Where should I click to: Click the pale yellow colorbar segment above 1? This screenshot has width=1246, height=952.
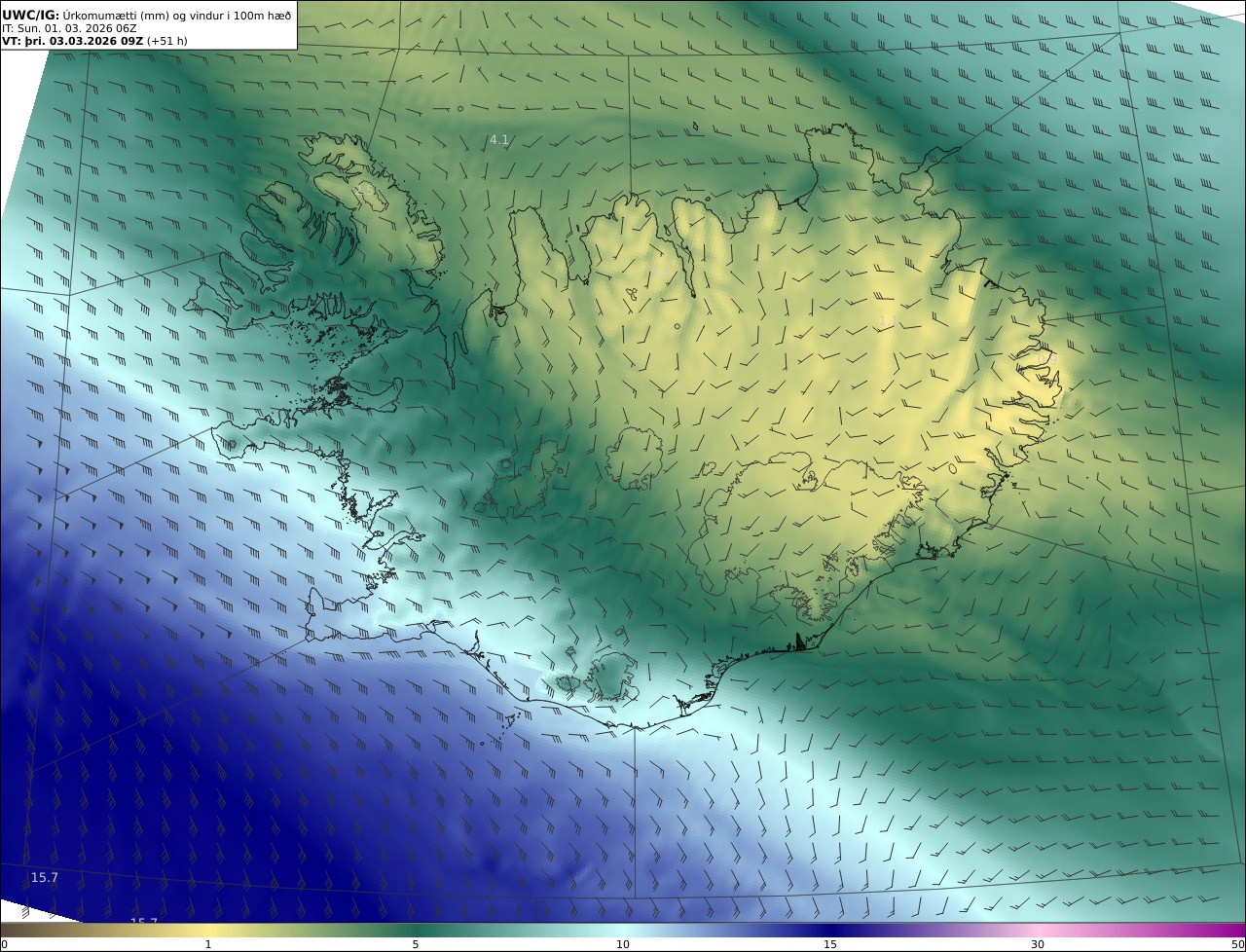(208, 931)
